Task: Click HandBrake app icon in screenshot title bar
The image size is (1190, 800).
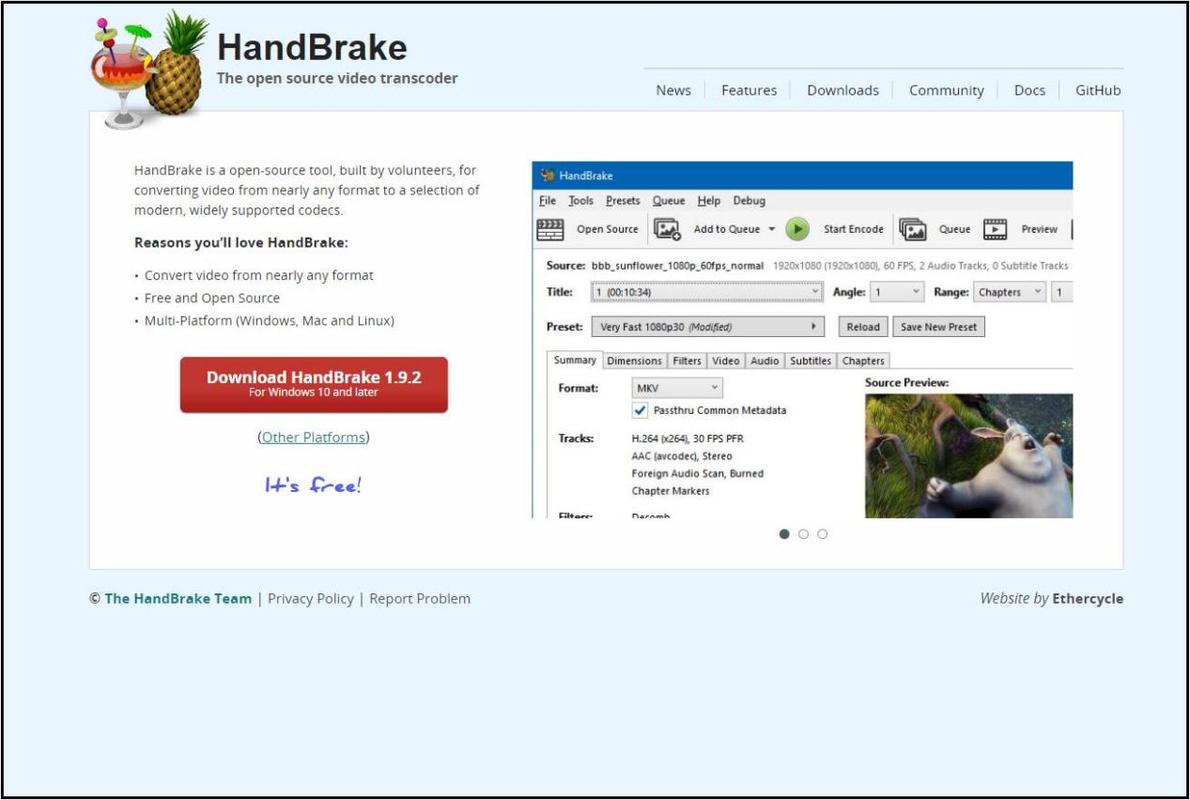Action: pyautogui.click(x=547, y=176)
